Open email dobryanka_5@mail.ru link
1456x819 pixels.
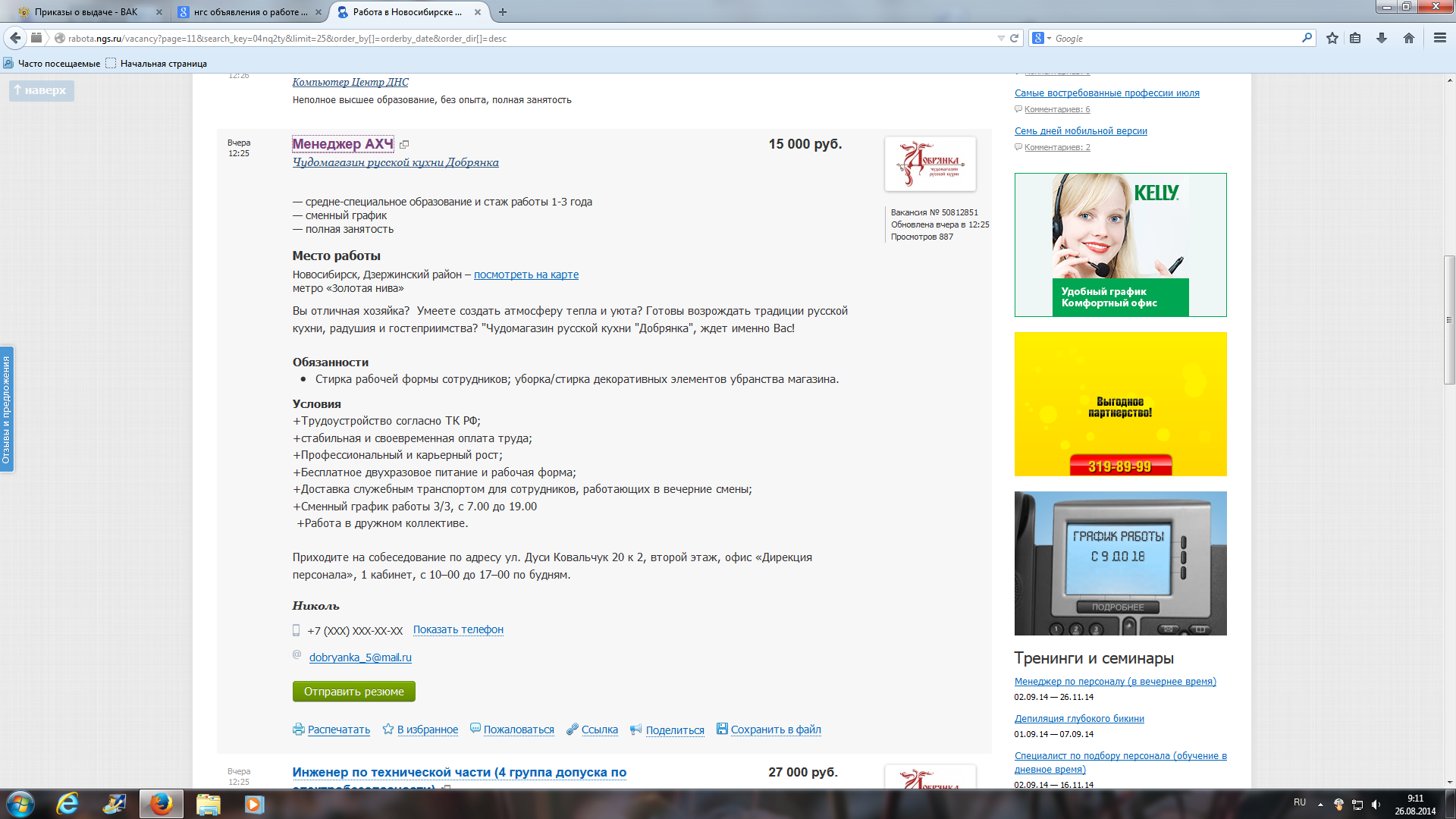(x=360, y=657)
